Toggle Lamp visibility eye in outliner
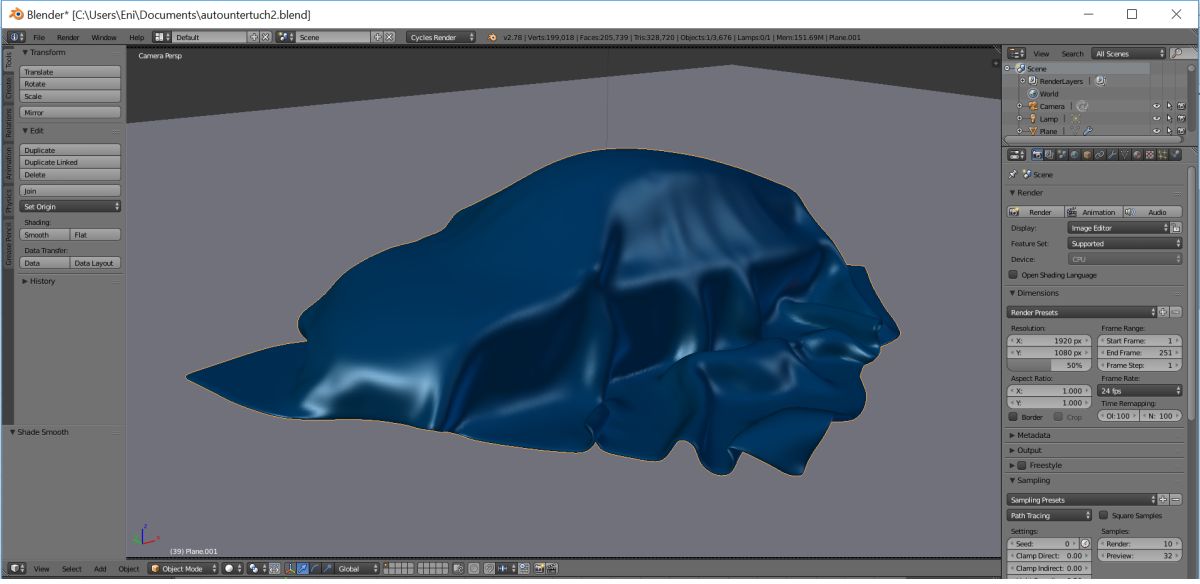This screenshot has width=1200, height=584. (x=1157, y=119)
